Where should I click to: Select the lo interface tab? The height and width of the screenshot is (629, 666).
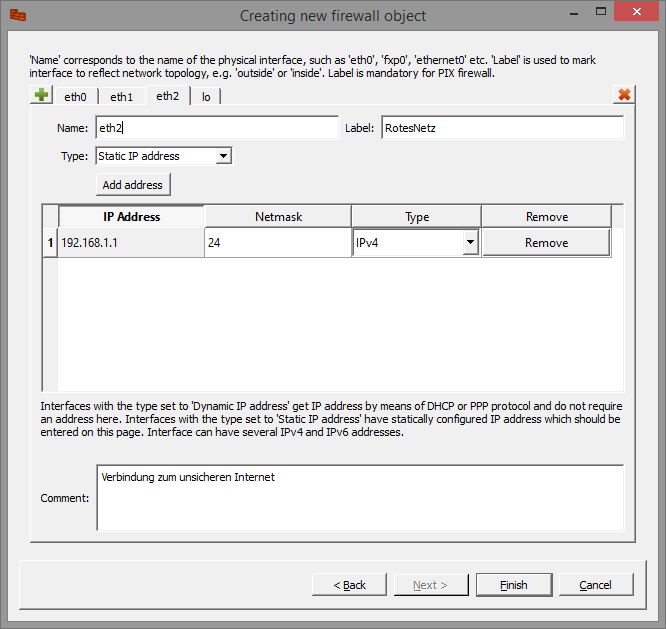(x=206, y=97)
